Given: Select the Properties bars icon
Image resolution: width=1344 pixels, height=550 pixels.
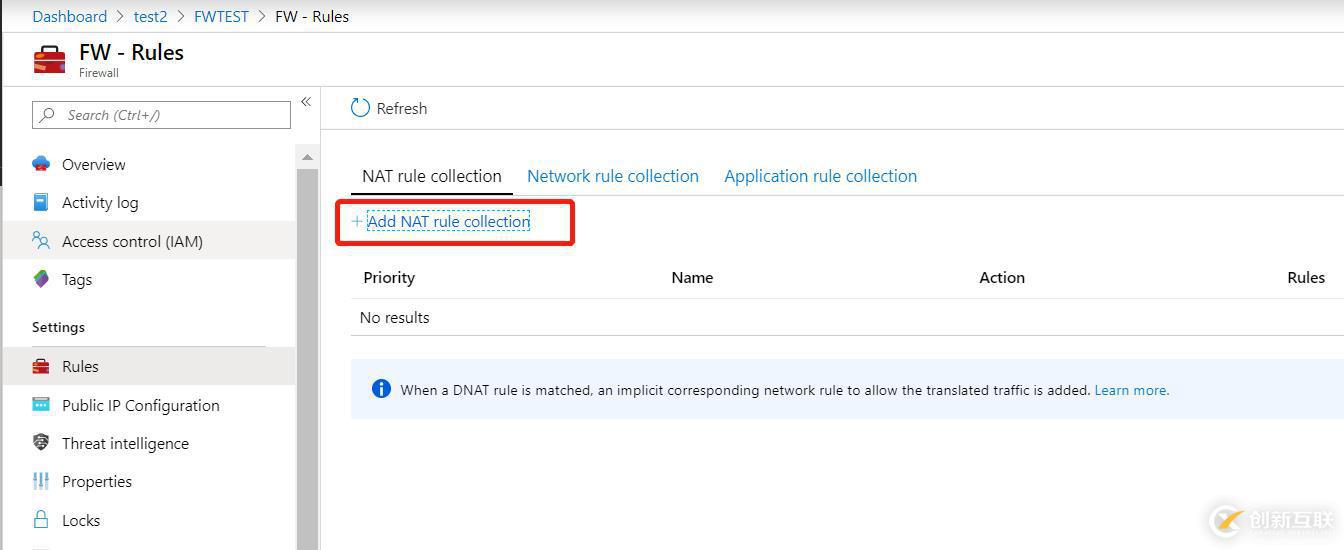Looking at the screenshot, I should click(x=41, y=481).
